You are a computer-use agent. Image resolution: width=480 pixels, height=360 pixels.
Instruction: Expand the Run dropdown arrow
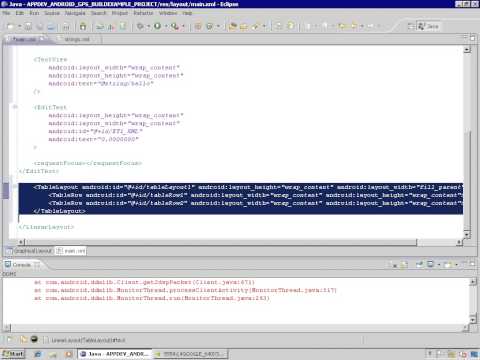[166, 26]
